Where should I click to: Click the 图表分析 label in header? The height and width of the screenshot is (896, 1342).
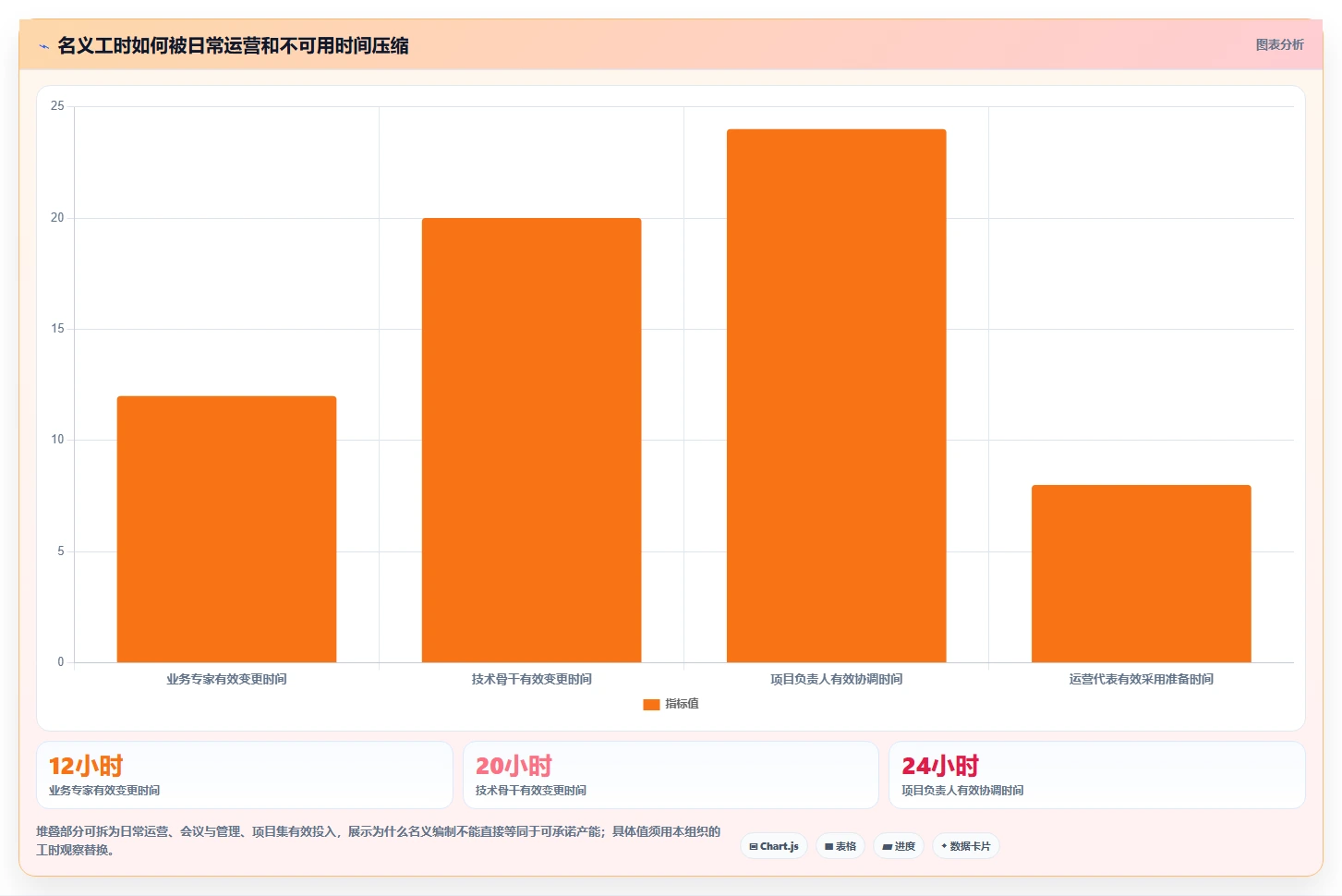pyautogui.click(x=1279, y=44)
